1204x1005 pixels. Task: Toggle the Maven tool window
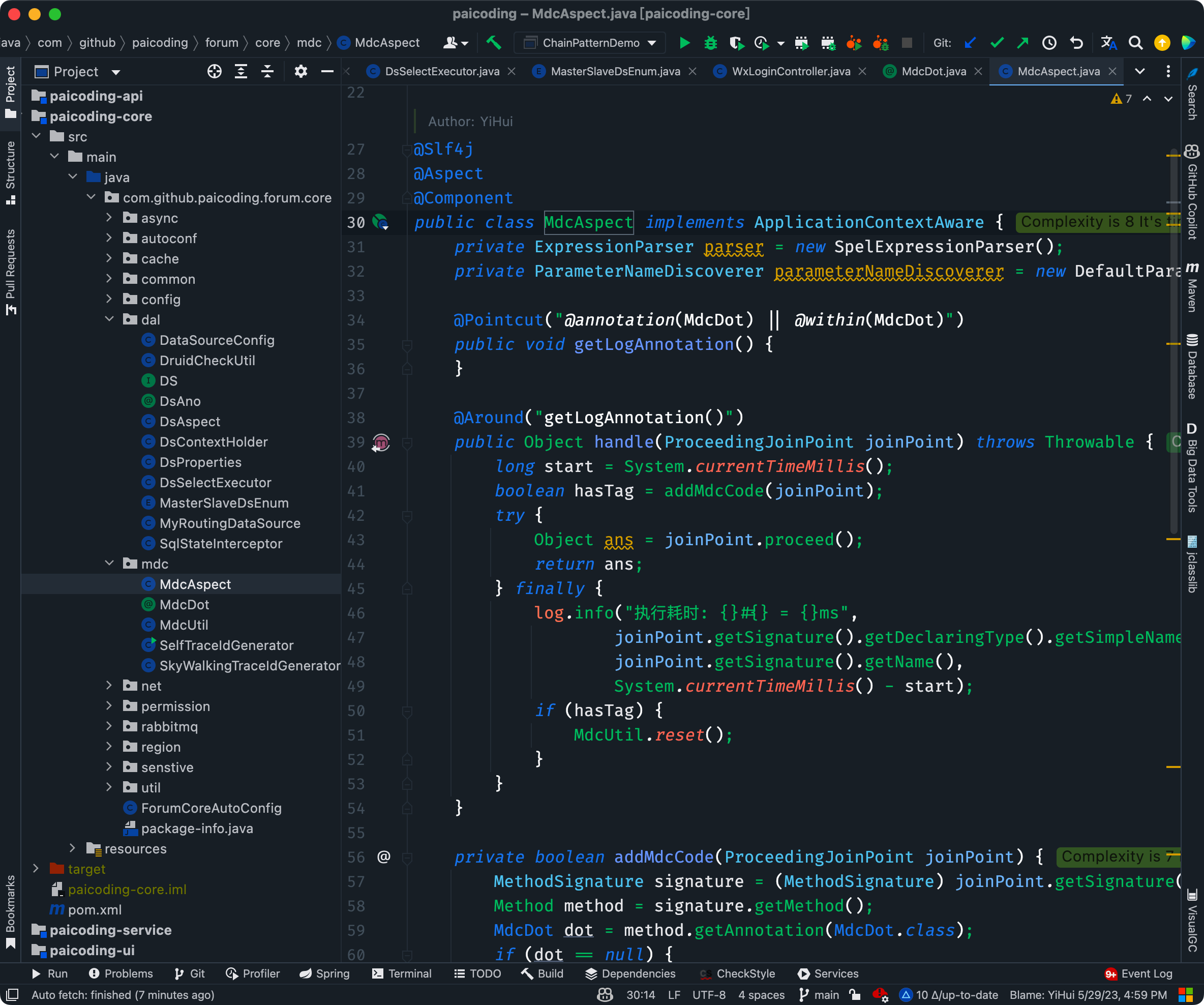(1192, 288)
